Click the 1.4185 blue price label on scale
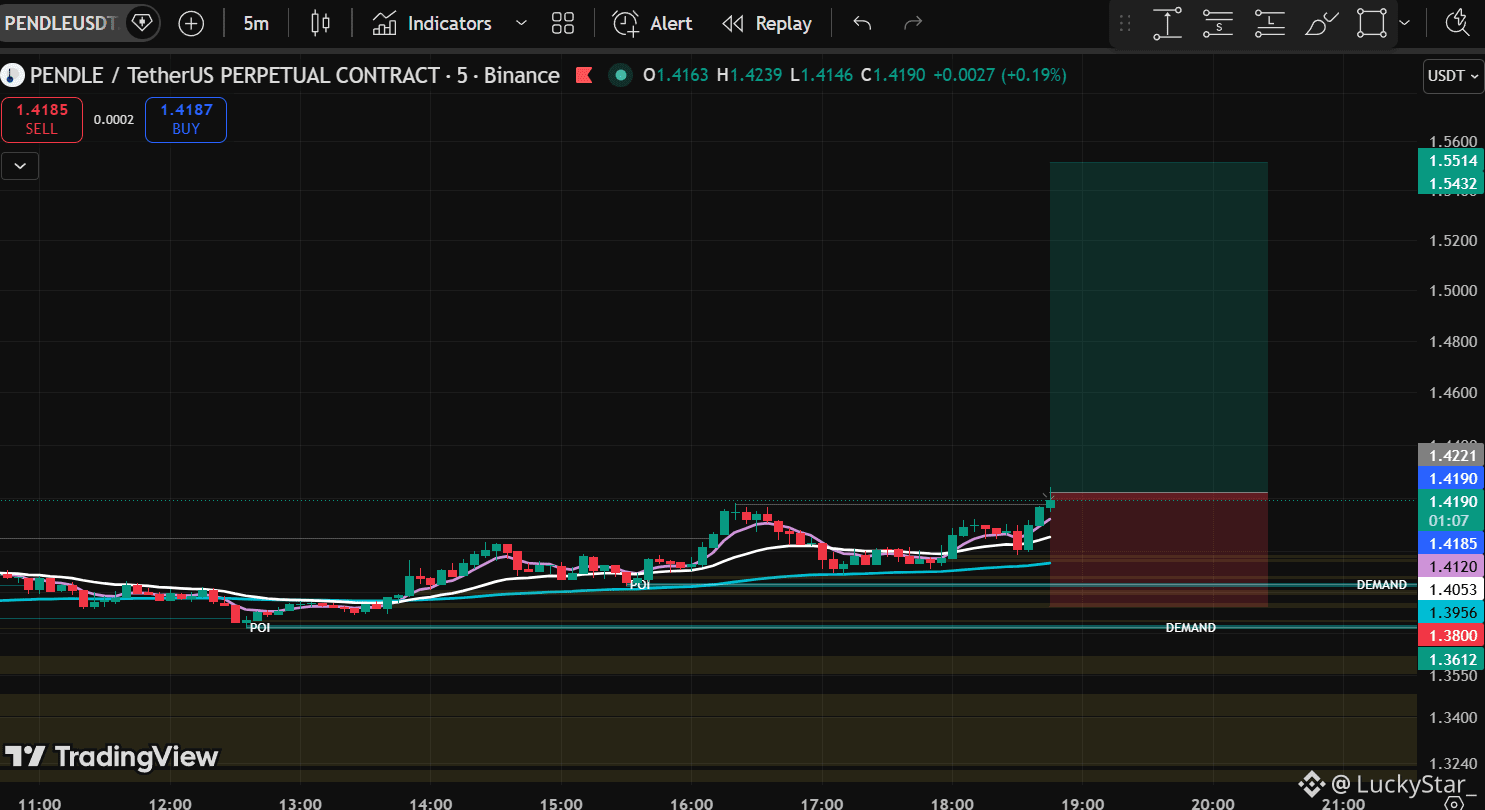Image resolution: width=1485 pixels, height=810 pixels. coord(1452,544)
